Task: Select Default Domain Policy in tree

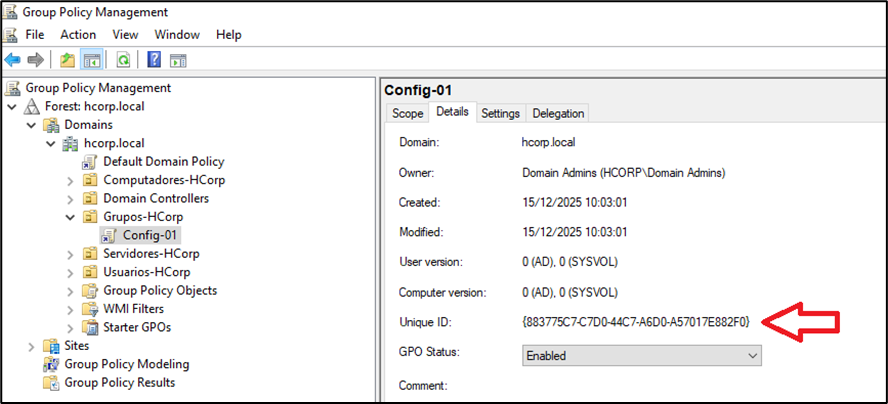Action: [163, 161]
